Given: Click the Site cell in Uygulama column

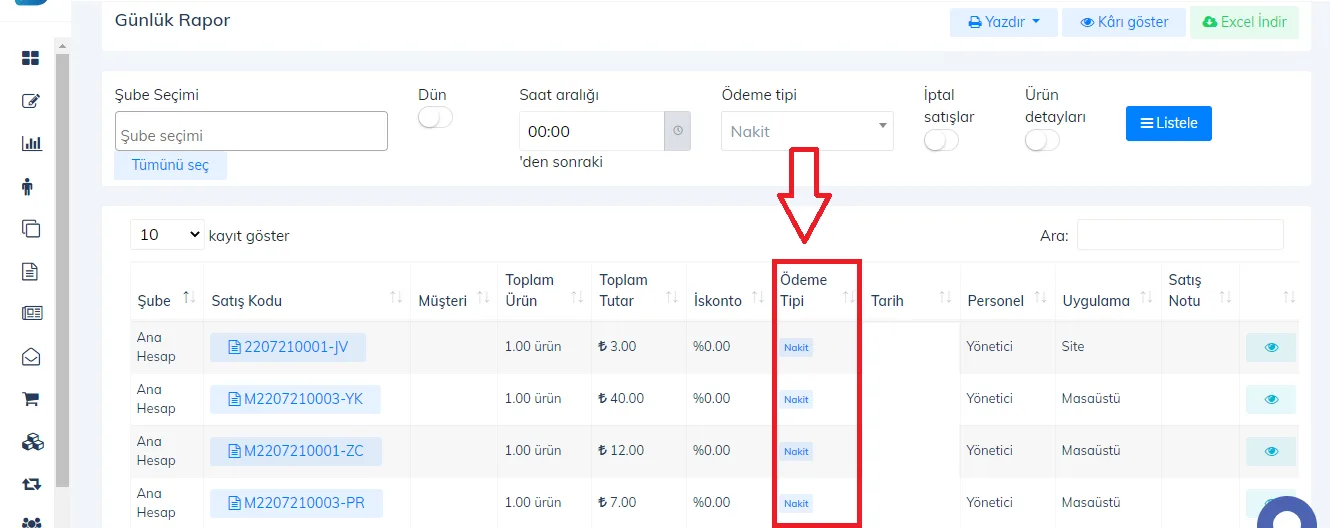Looking at the screenshot, I should 1108,347.
